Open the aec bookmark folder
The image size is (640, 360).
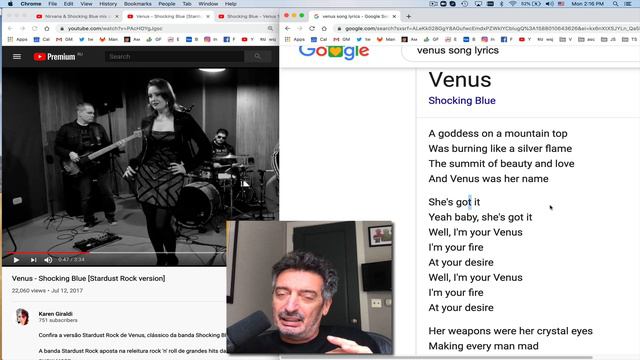pos(587,40)
